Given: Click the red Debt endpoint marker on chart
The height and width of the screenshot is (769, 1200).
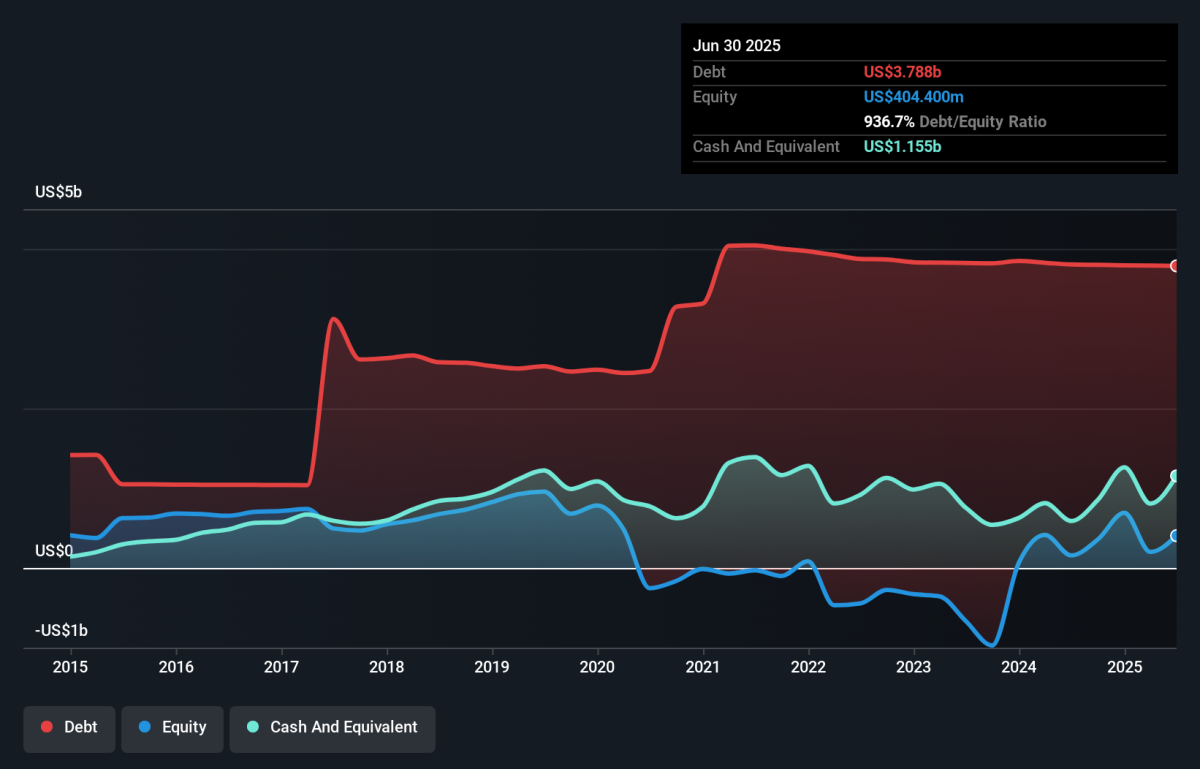Looking at the screenshot, I should [x=1175, y=266].
